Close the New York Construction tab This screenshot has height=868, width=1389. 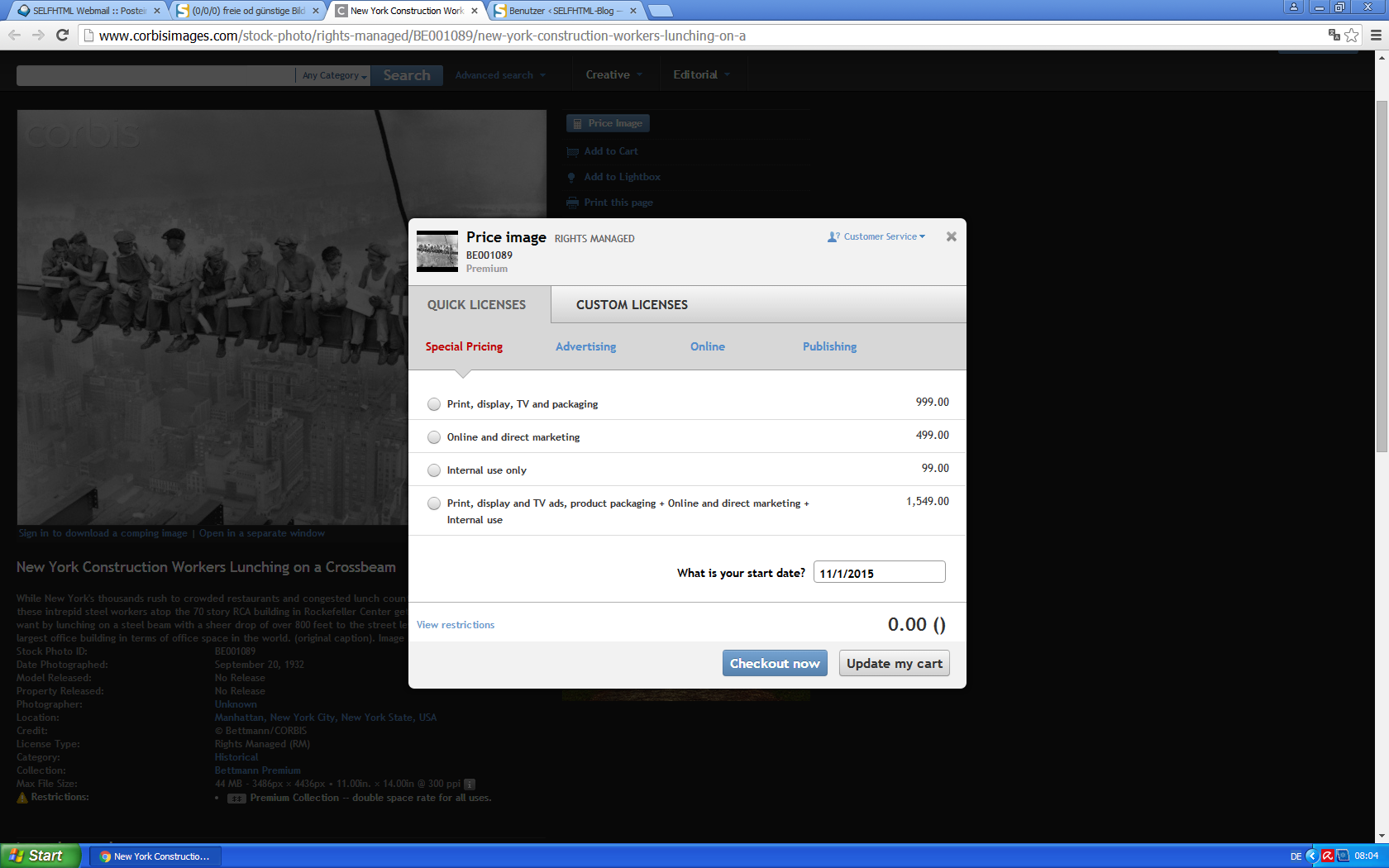tap(475, 11)
